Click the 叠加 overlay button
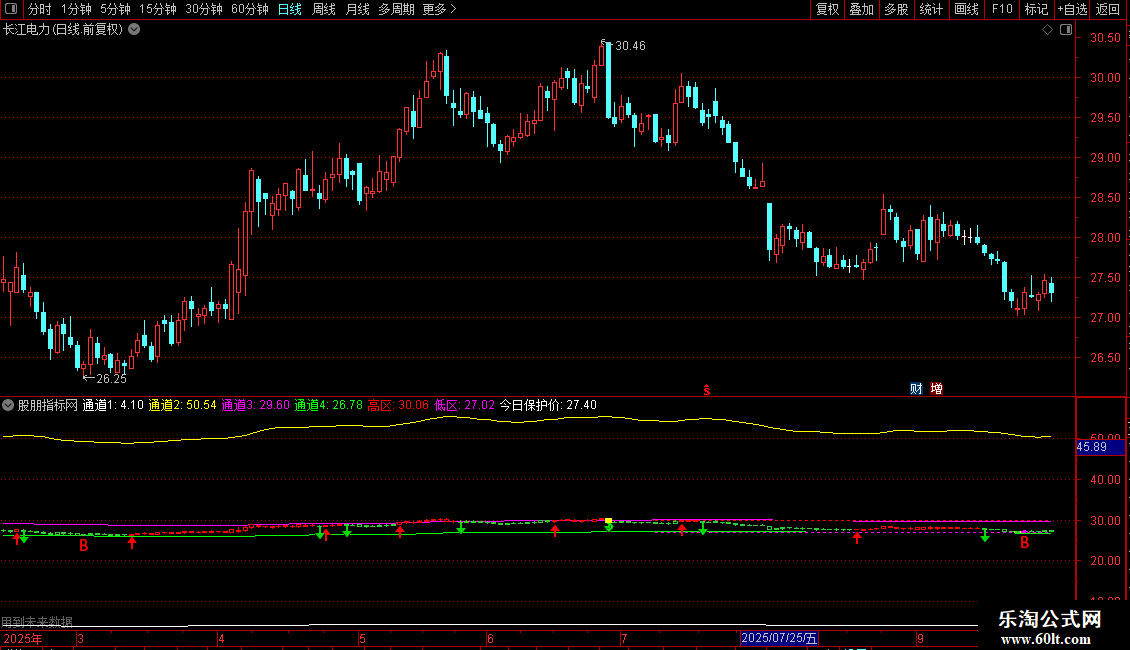This screenshot has height=650, width=1130. 861,9
